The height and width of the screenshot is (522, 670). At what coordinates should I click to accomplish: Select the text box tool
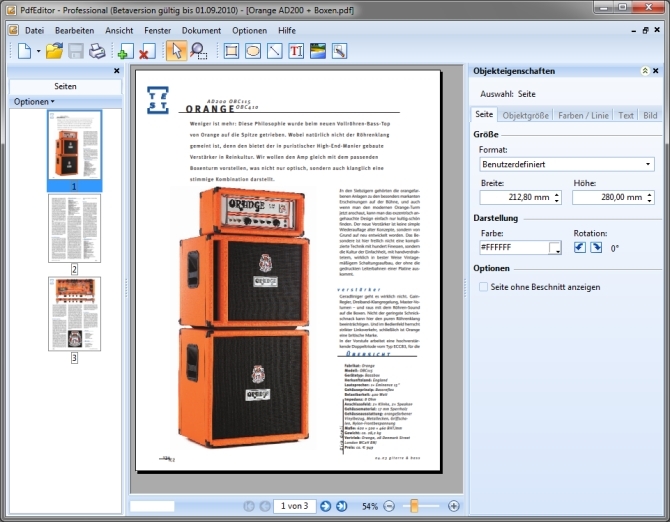pyautogui.click(x=296, y=51)
